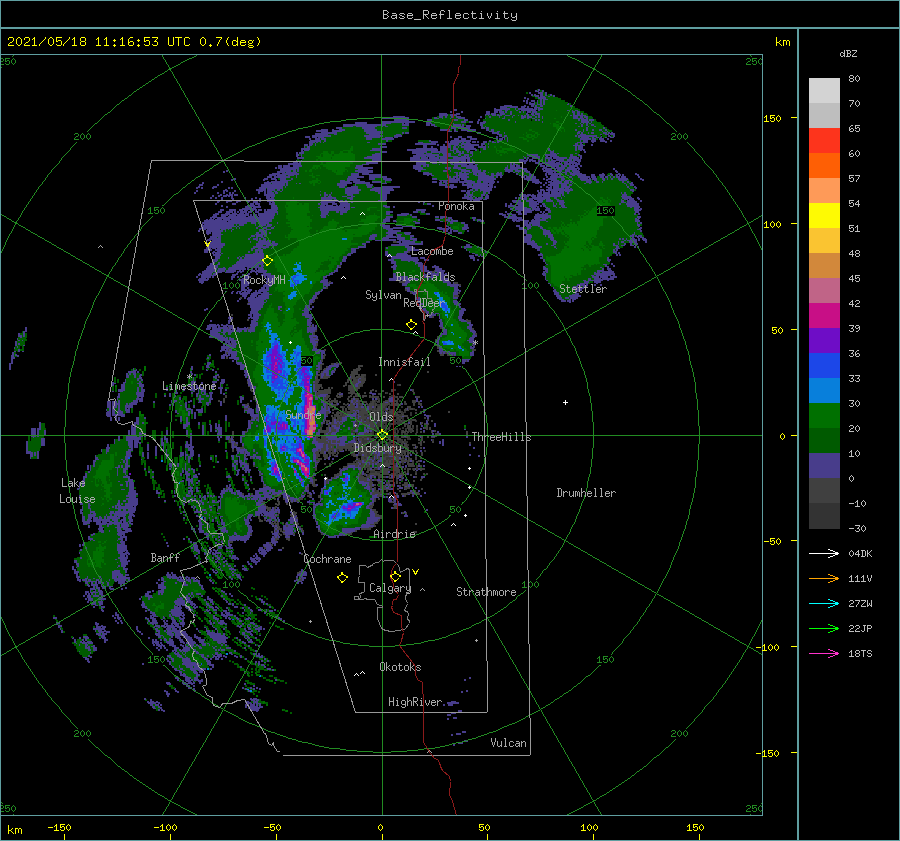
Task: Click the Sundre label in the storm
Action: 303,414
